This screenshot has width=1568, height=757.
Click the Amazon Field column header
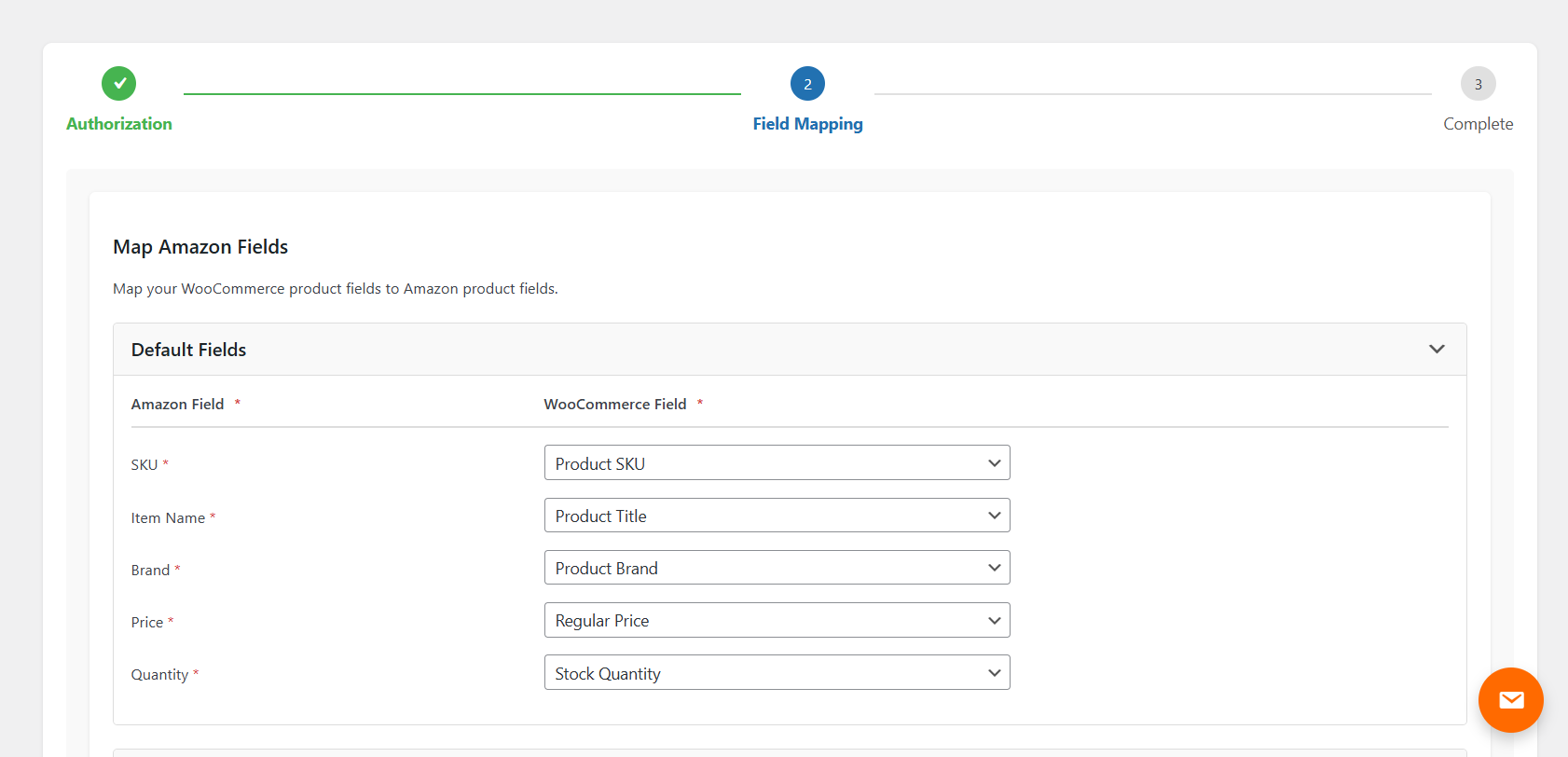point(178,404)
